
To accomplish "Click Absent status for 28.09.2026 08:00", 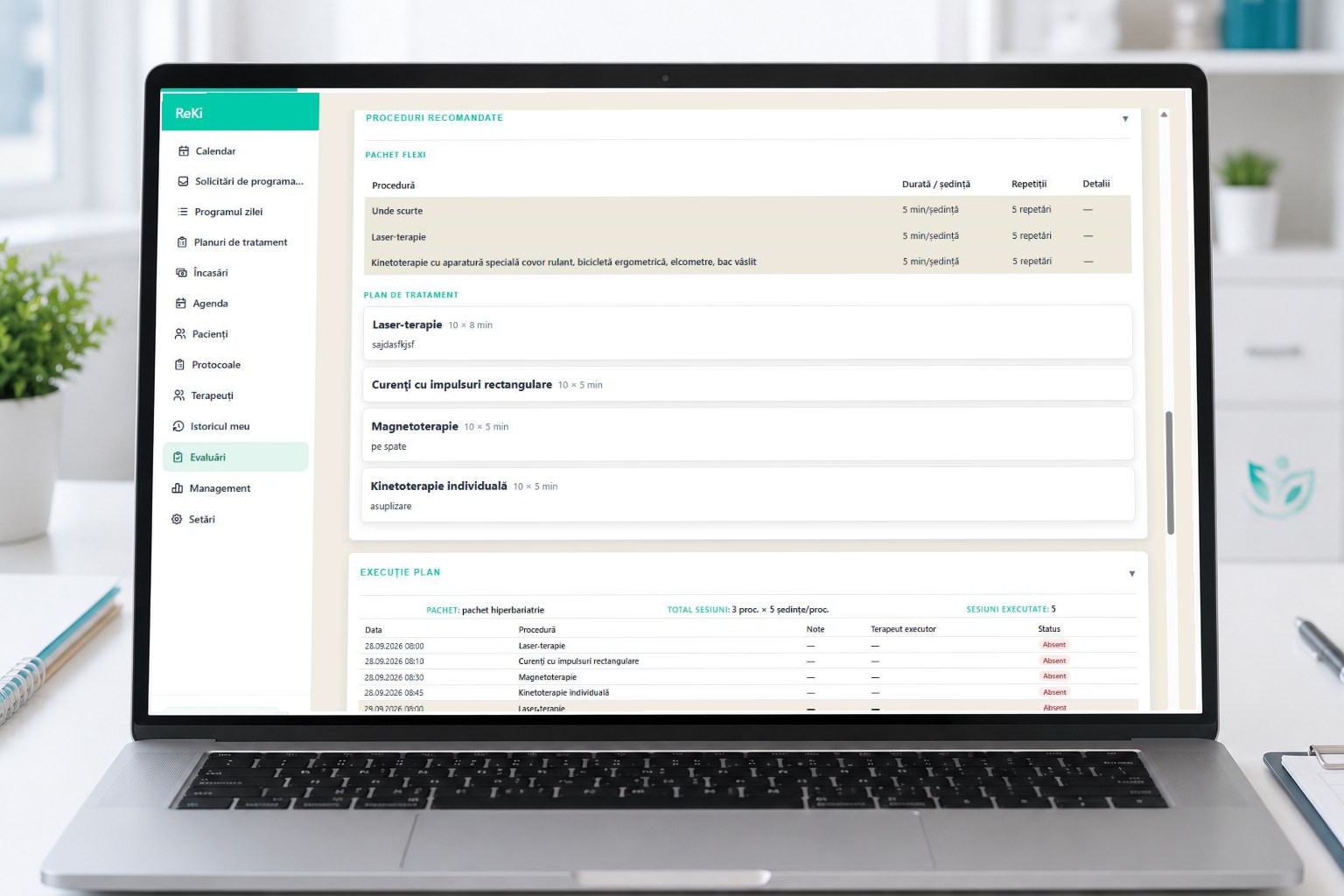I will (1053, 645).
